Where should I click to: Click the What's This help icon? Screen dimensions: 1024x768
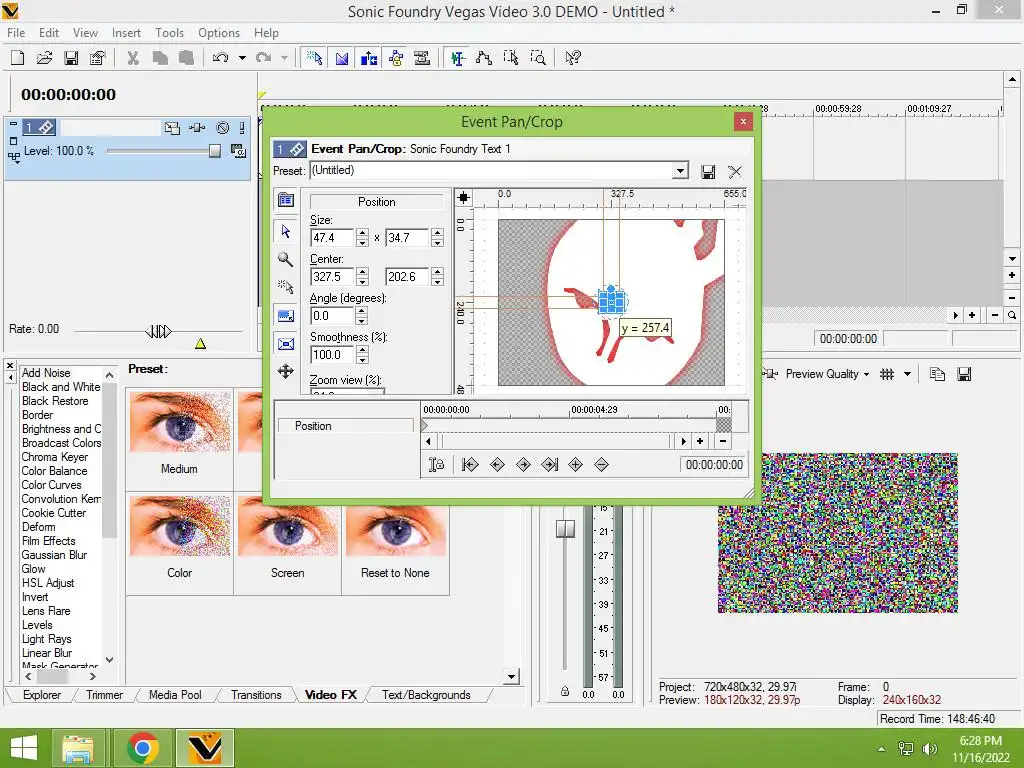pos(573,58)
